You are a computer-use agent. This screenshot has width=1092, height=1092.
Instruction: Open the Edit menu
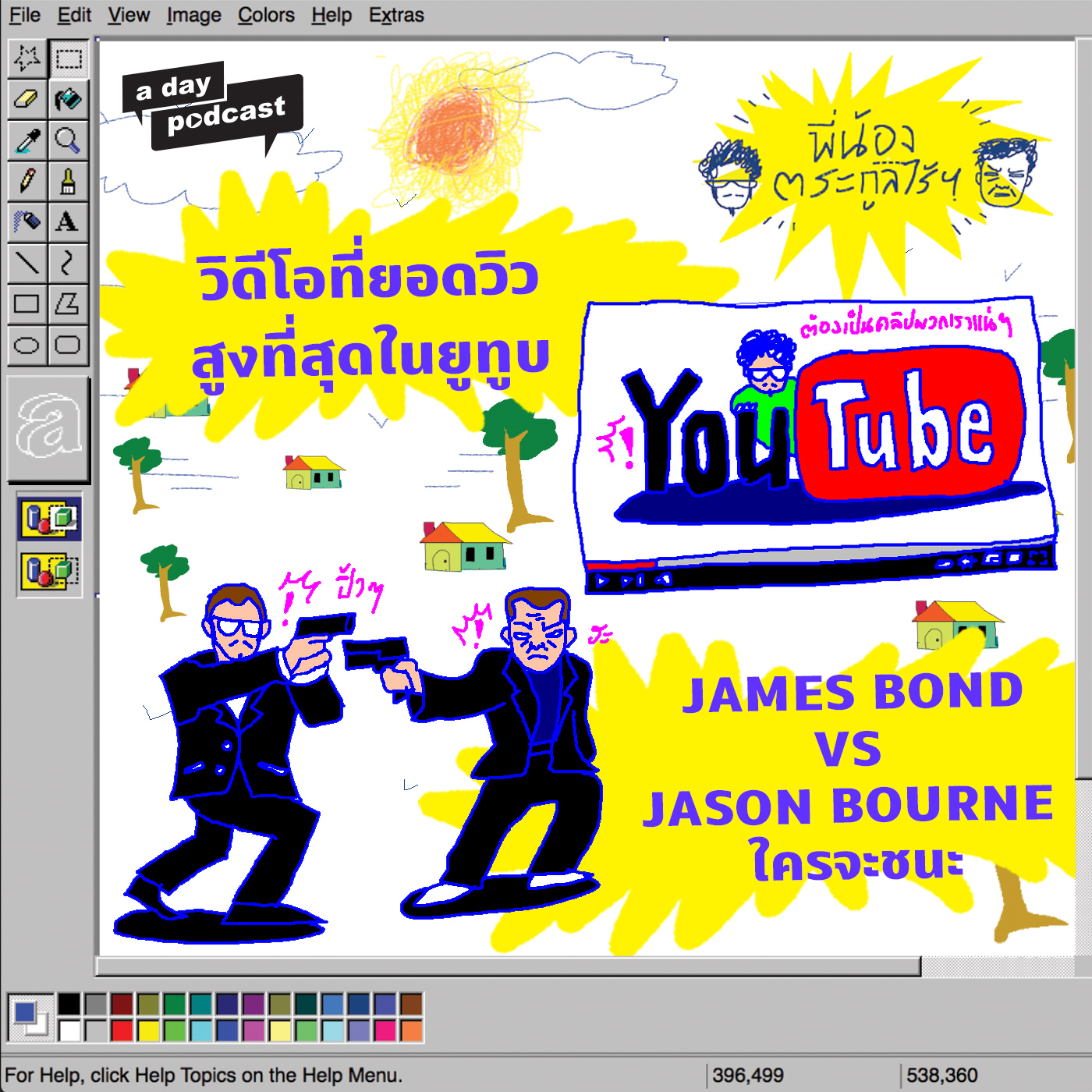(x=74, y=15)
